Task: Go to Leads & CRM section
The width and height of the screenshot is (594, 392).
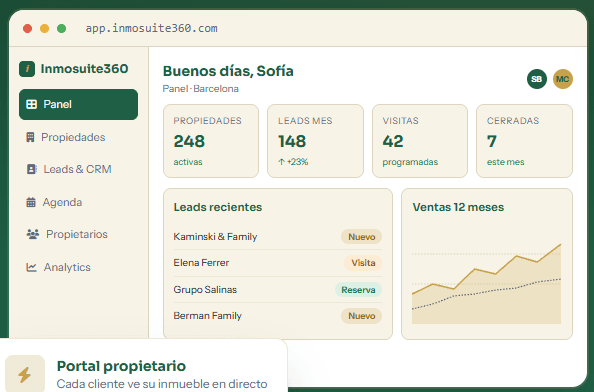Action: click(x=78, y=169)
